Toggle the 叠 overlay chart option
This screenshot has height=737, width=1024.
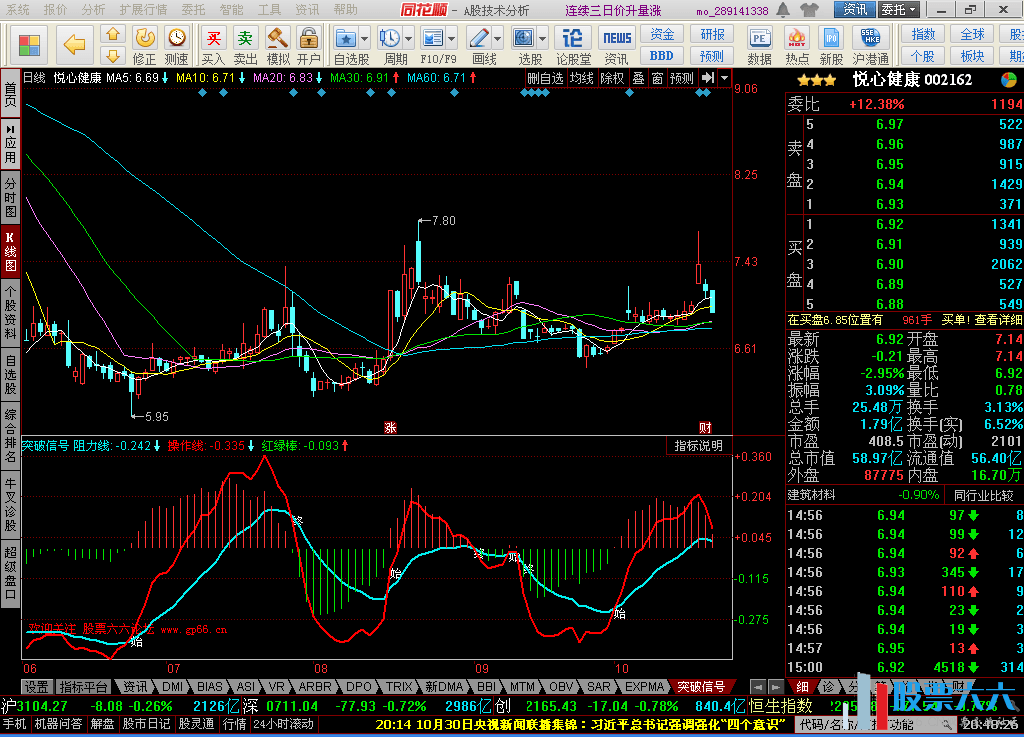(638, 78)
